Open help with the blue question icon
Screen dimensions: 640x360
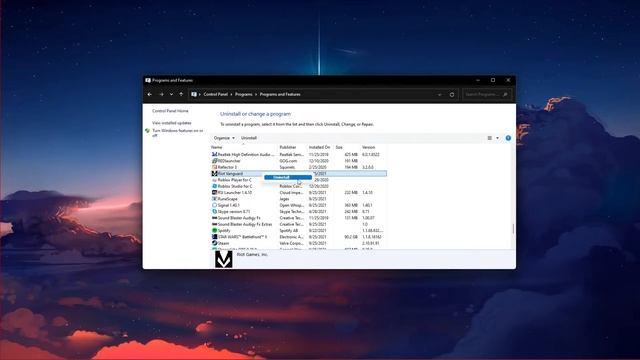pos(508,138)
